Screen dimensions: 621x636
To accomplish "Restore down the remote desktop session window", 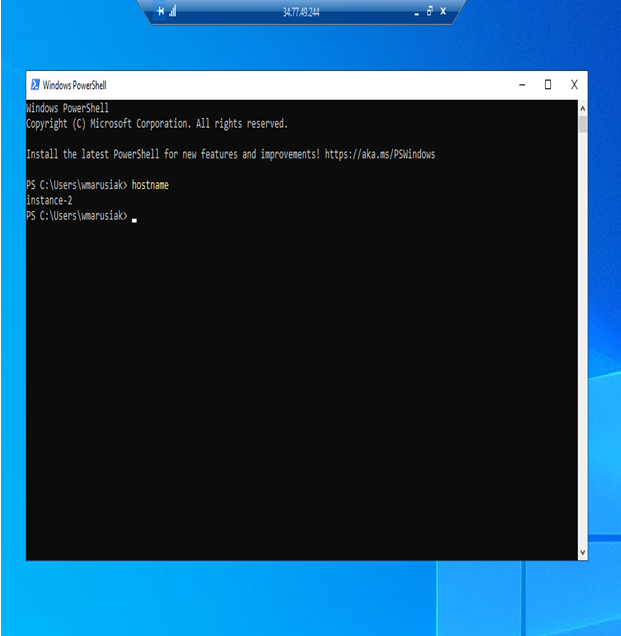I will 430,11.
